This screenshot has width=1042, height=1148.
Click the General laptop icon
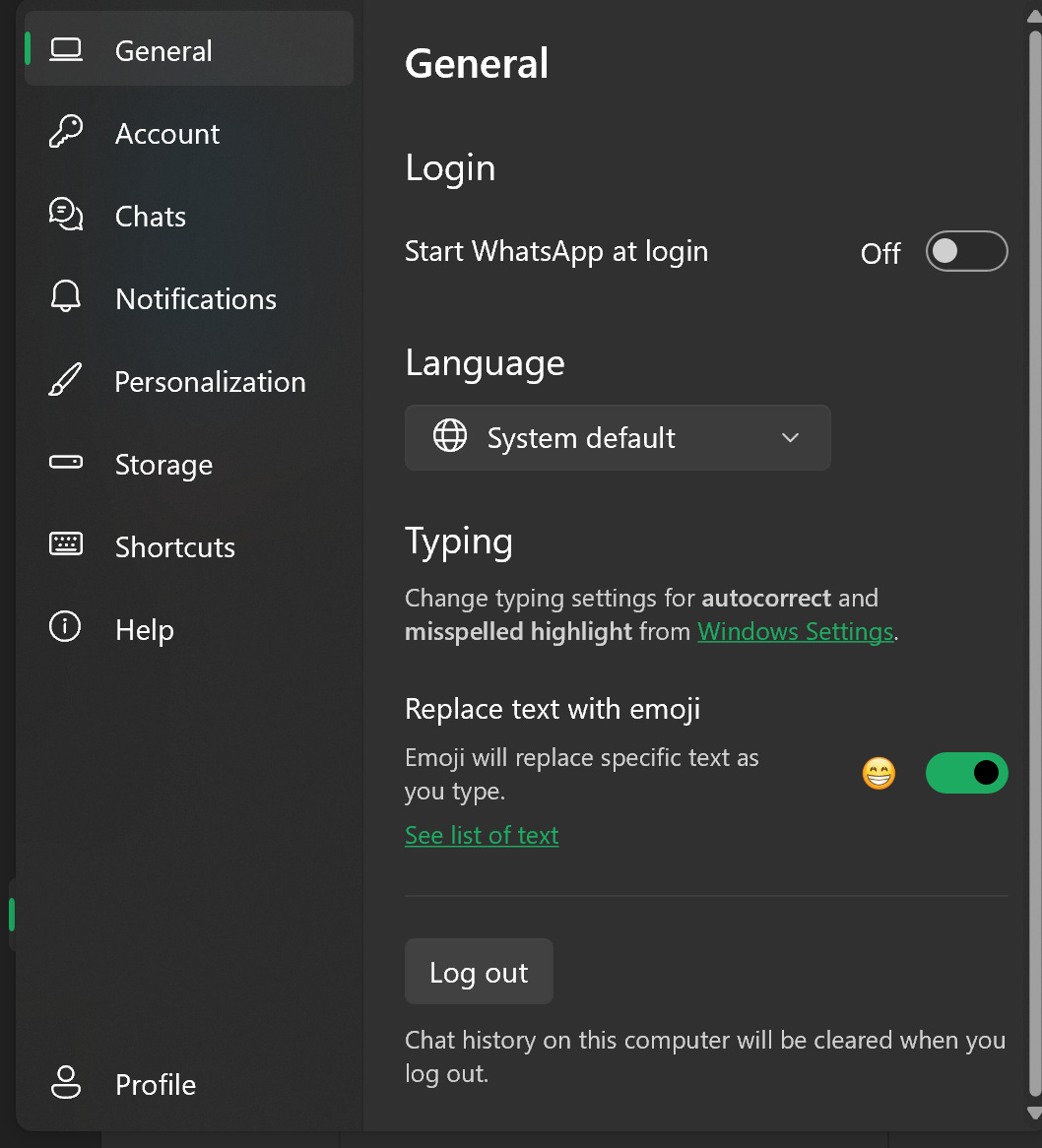tap(66, 50)
